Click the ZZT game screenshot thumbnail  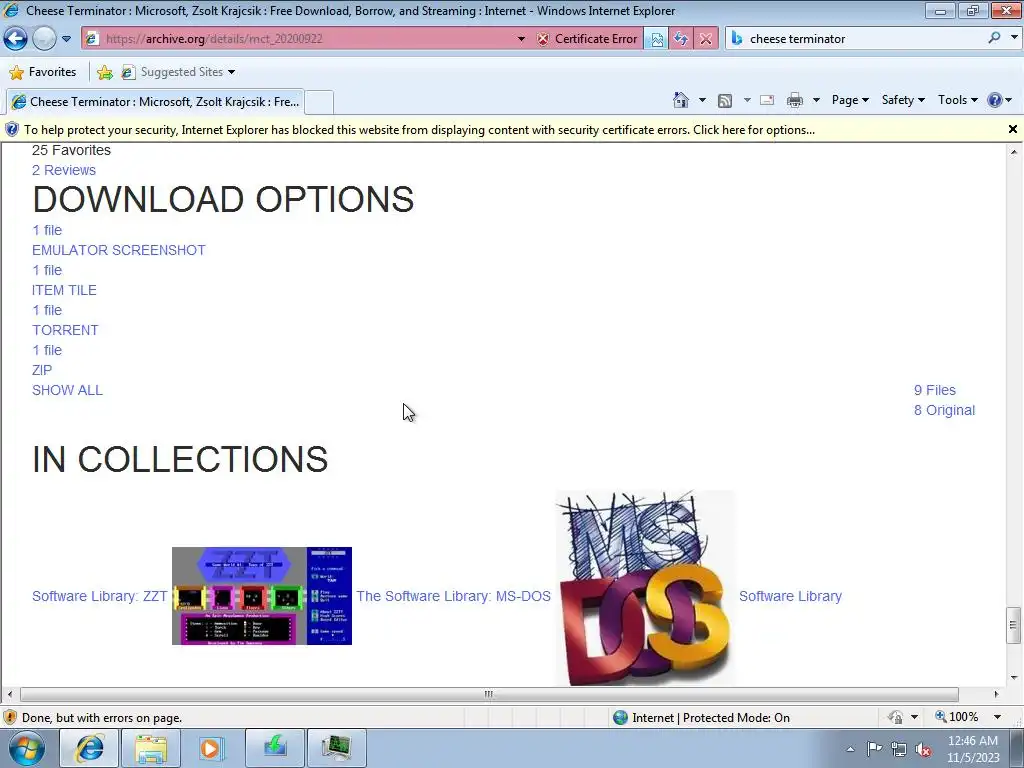[x=262, y=596]
